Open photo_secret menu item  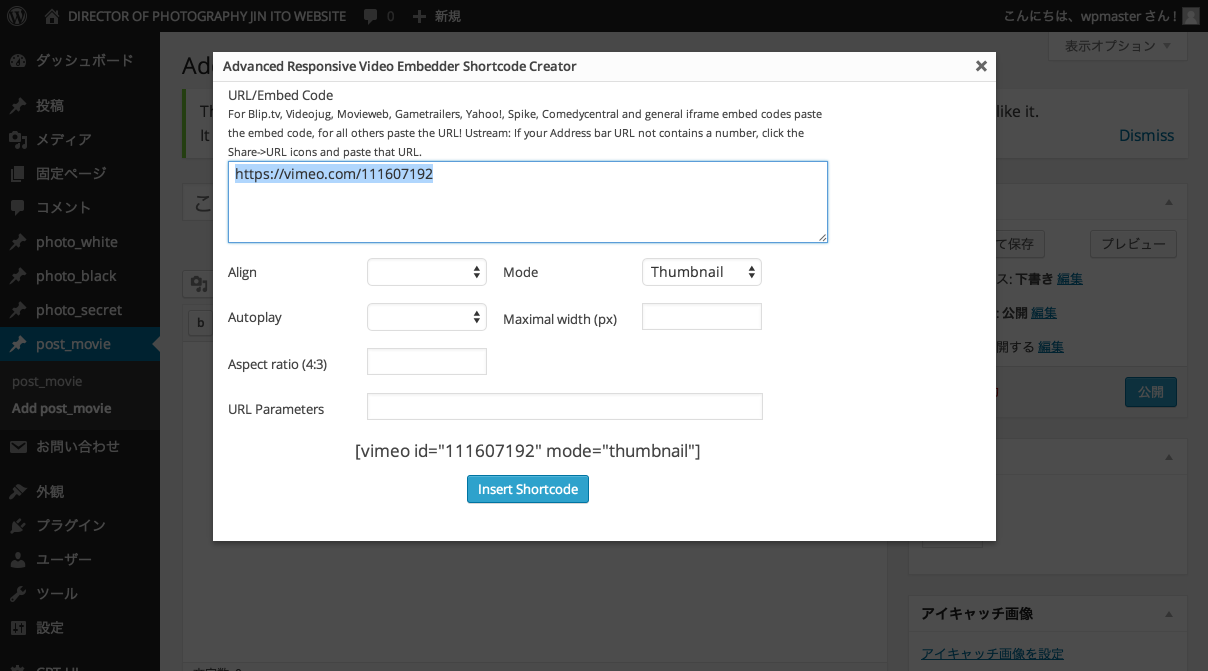pyautogui.click(x=79, y=310)
